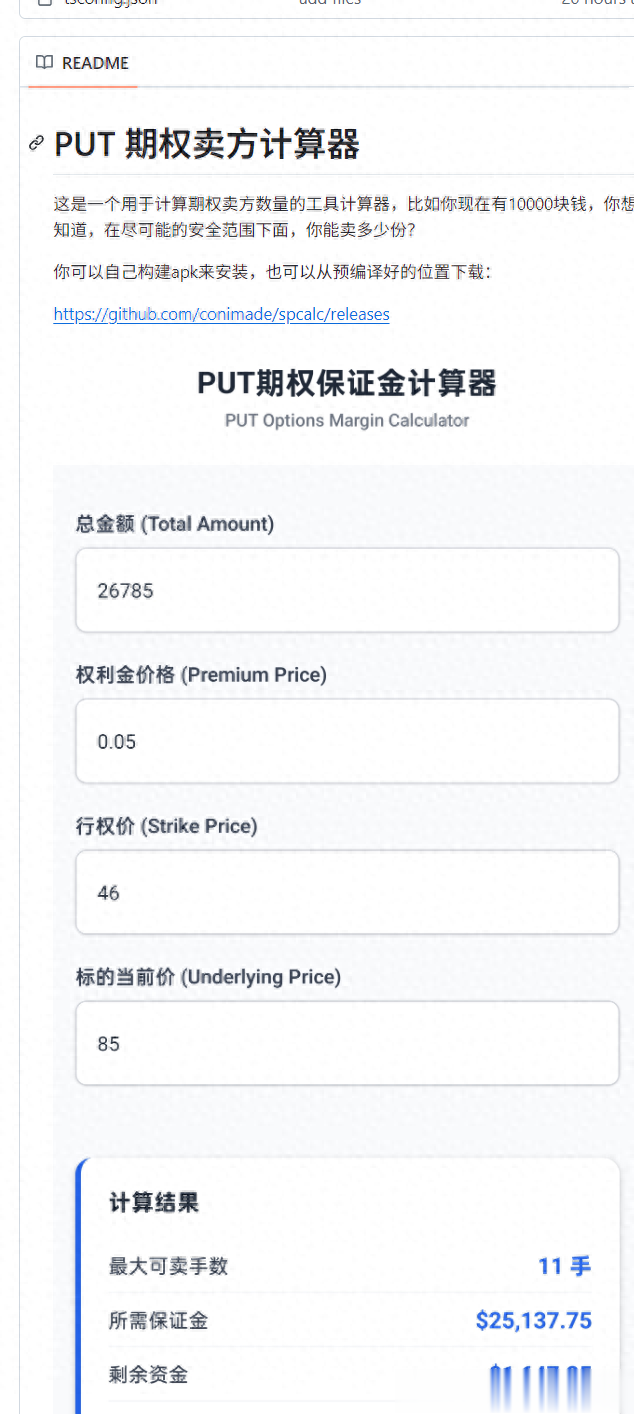Click the README book icon
The width and height of the screenshot is (634, 1414).
click(44, 63)
